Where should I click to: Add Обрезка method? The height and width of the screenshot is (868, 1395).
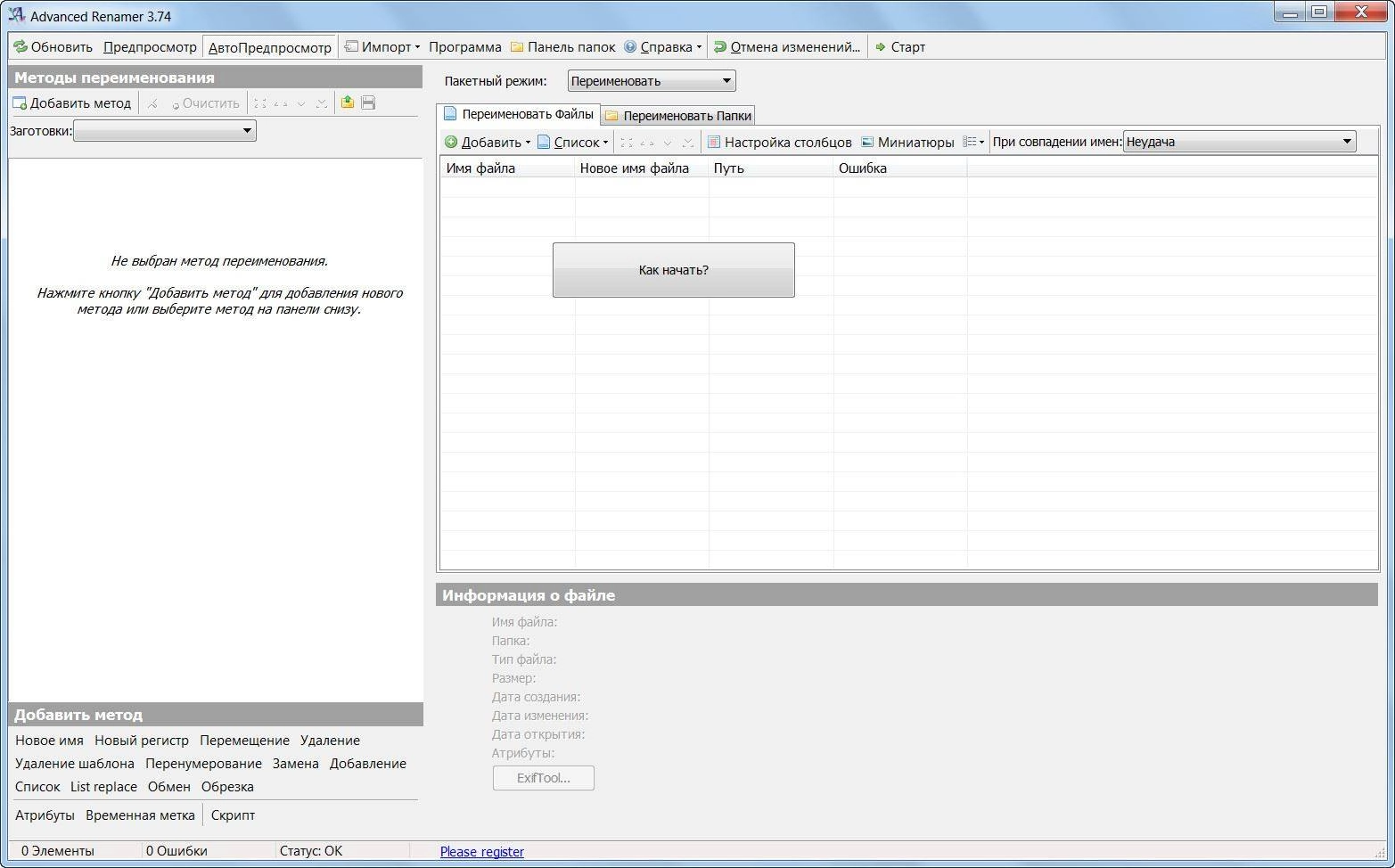tap(227, 787)
